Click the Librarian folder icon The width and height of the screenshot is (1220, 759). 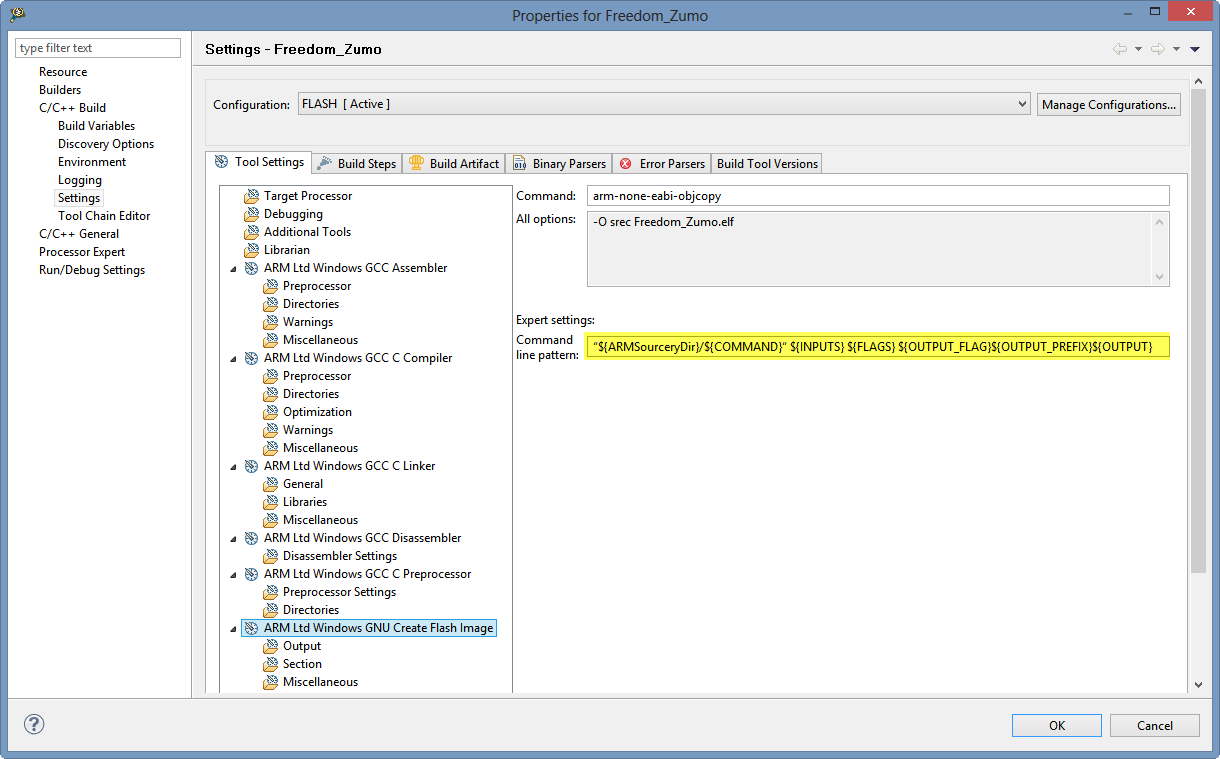[251, 250]
